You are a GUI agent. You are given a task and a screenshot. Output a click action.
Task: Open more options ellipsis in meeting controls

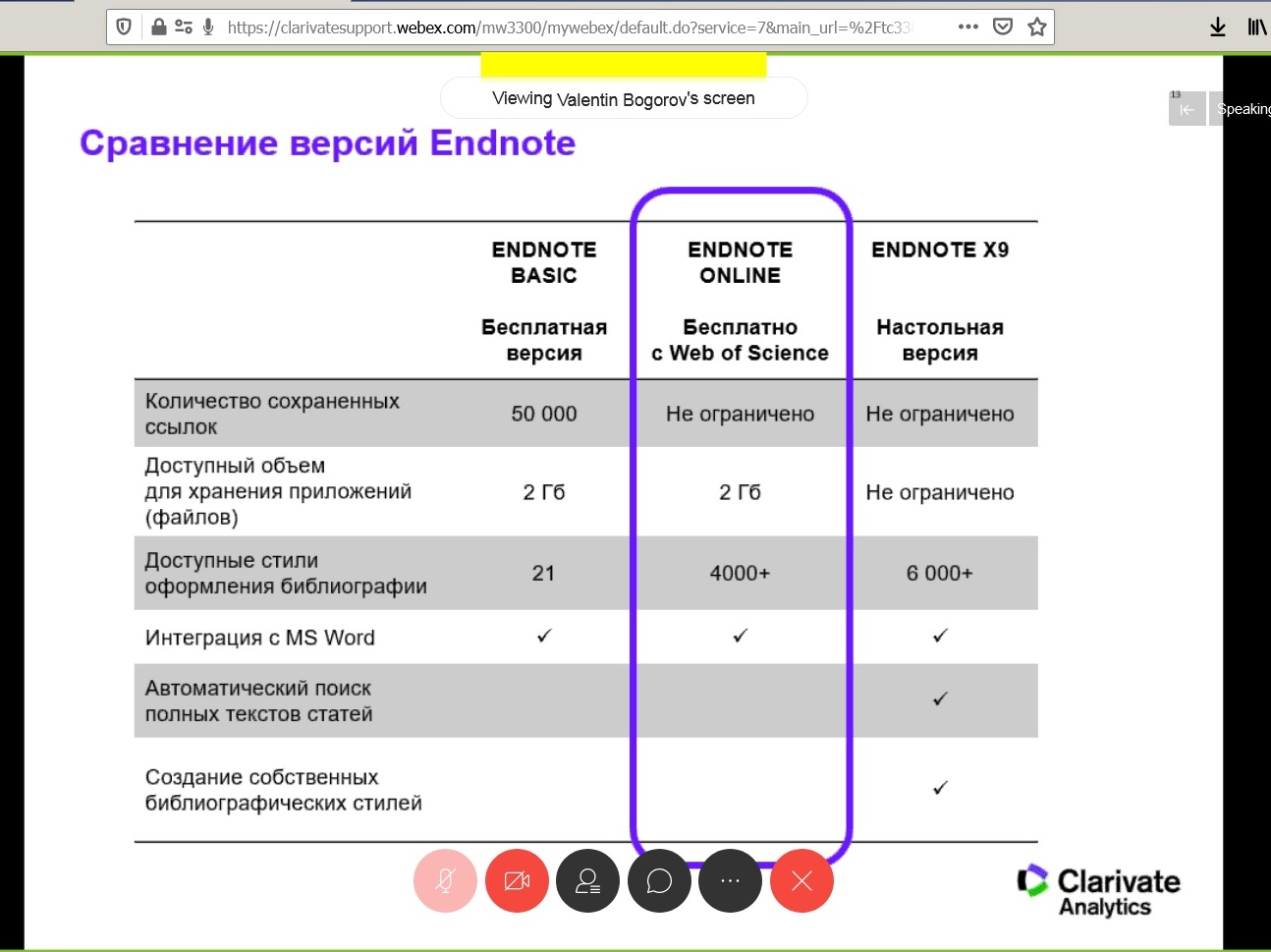(x=730, y=880)
